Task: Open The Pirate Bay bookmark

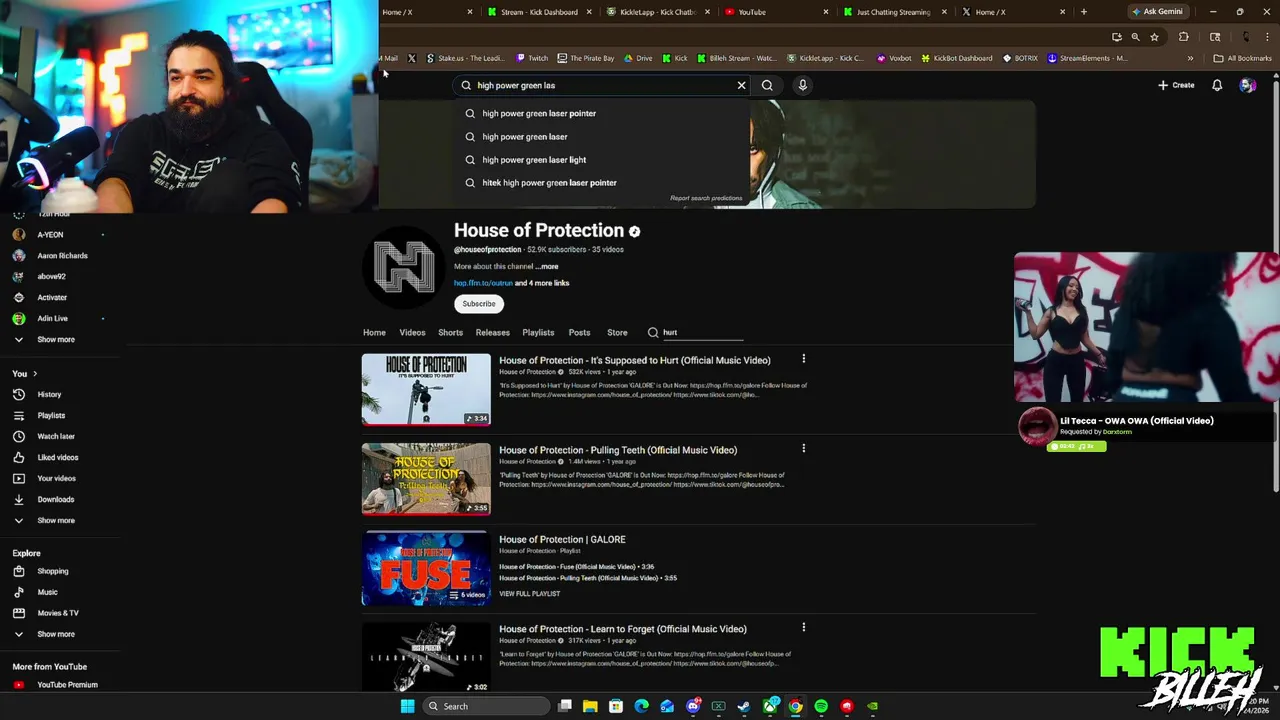Action: point(586,58)
